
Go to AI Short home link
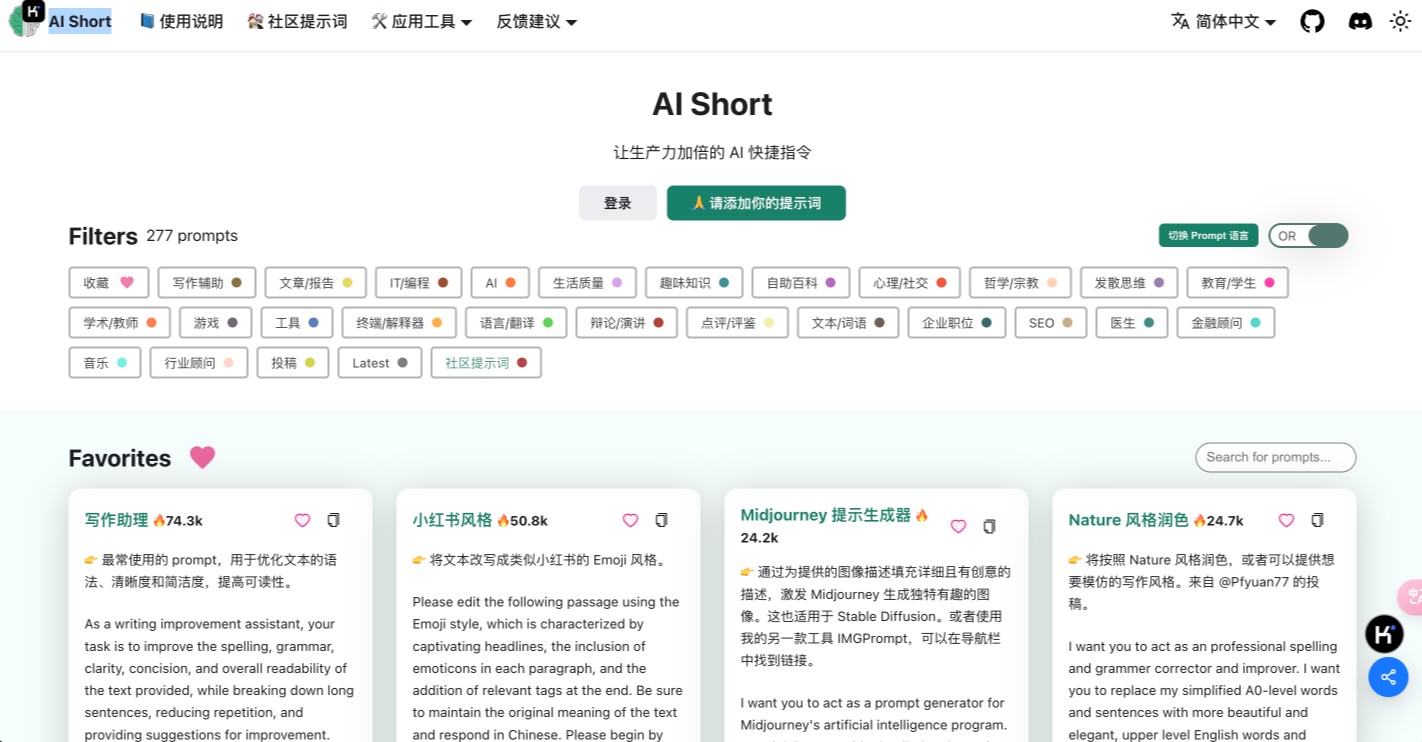click(80, 21)
